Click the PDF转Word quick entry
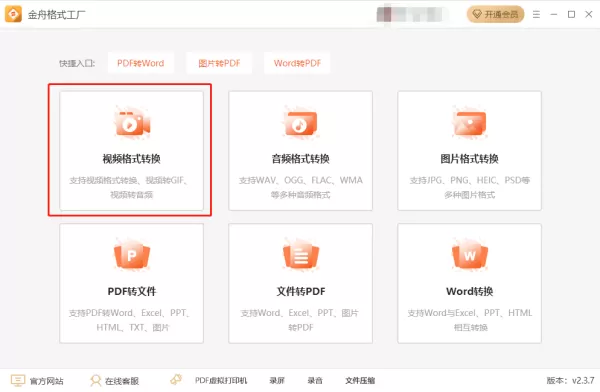600x392 pixels. (140, 63)
